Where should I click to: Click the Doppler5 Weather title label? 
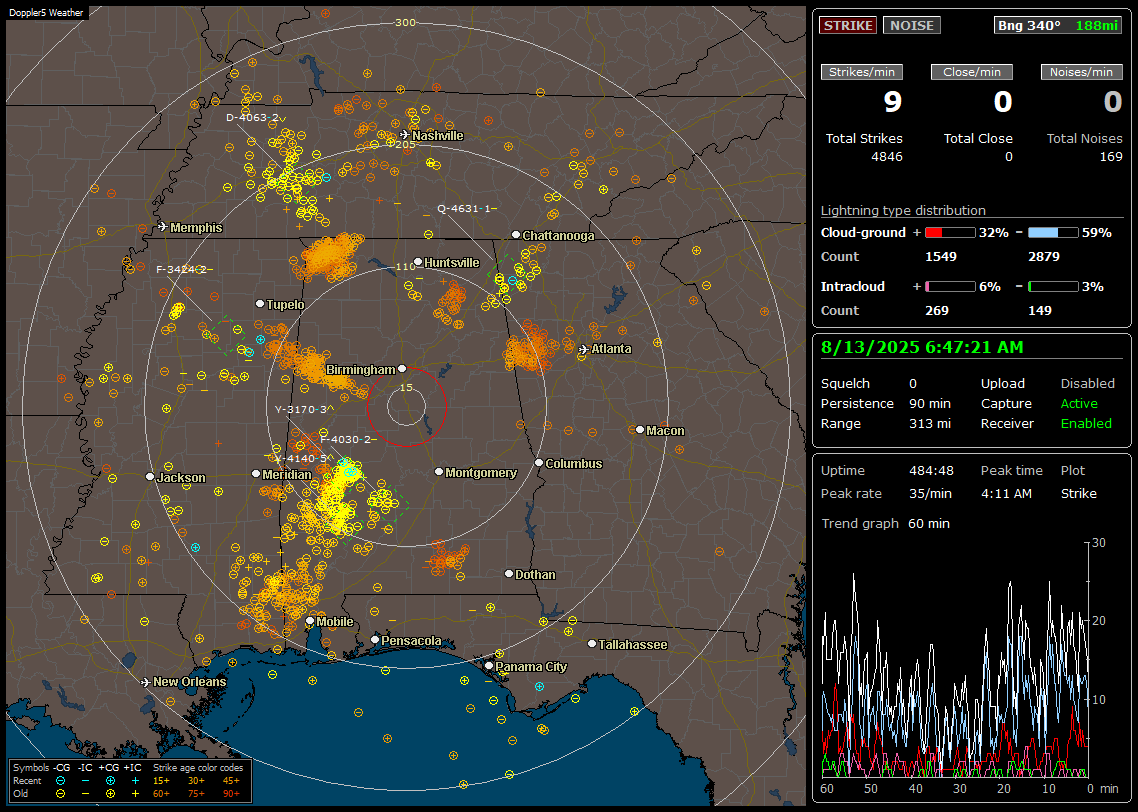[46, 12]
